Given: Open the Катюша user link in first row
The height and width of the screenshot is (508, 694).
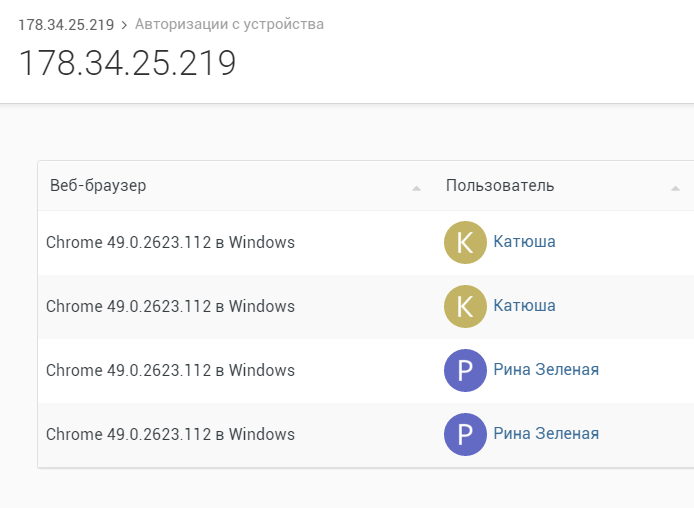Looking at the screenshot, I should click(524, 242).
